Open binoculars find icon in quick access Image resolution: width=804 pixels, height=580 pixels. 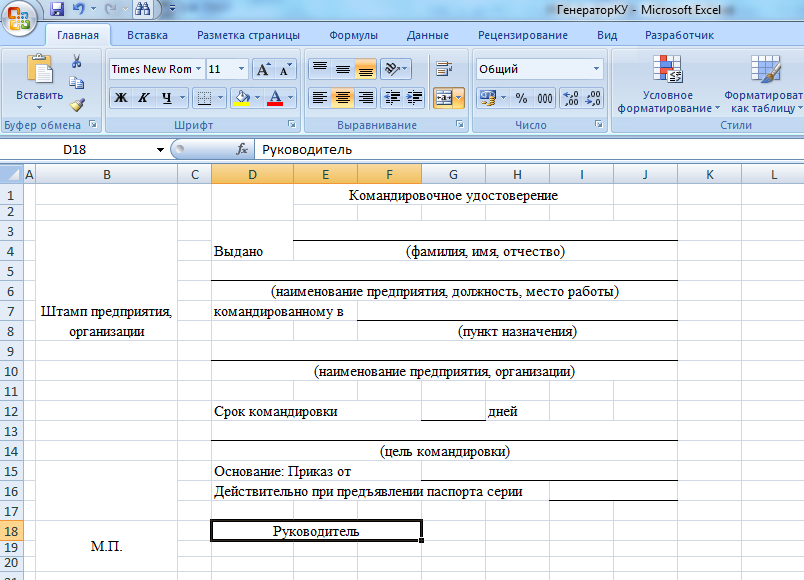click(142, 9)
